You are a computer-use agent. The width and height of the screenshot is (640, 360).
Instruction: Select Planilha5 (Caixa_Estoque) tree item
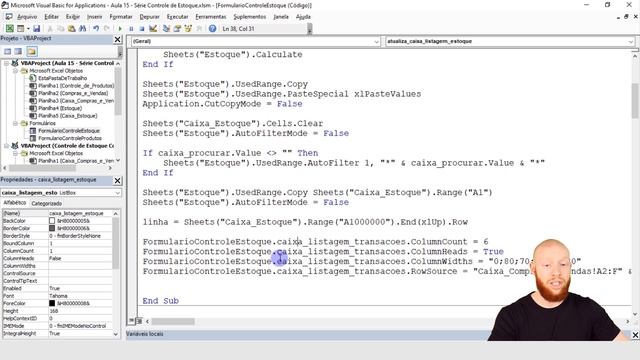(x=68, y=116)
